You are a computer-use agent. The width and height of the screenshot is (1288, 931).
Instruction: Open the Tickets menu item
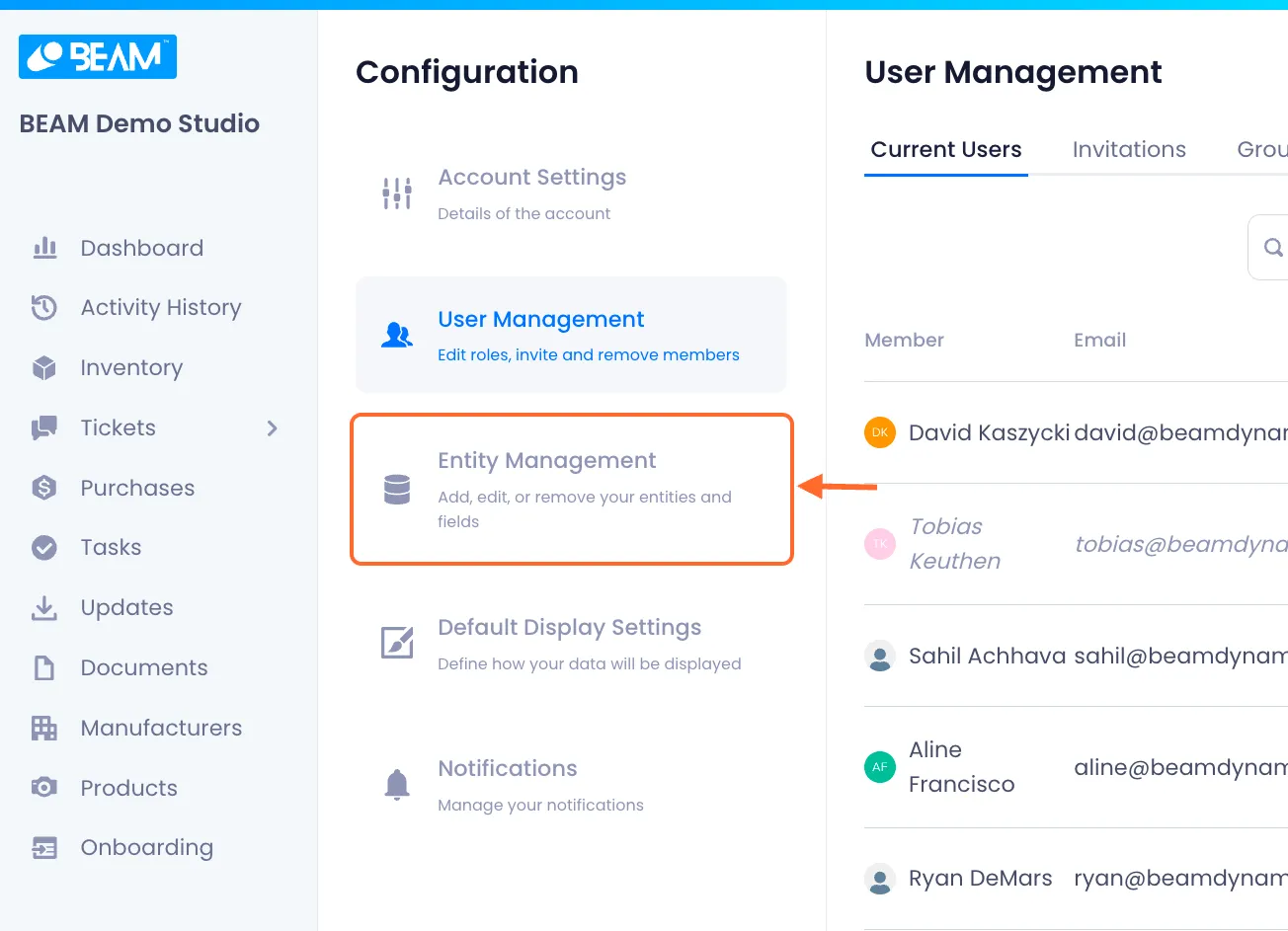(x=119, y=428)
